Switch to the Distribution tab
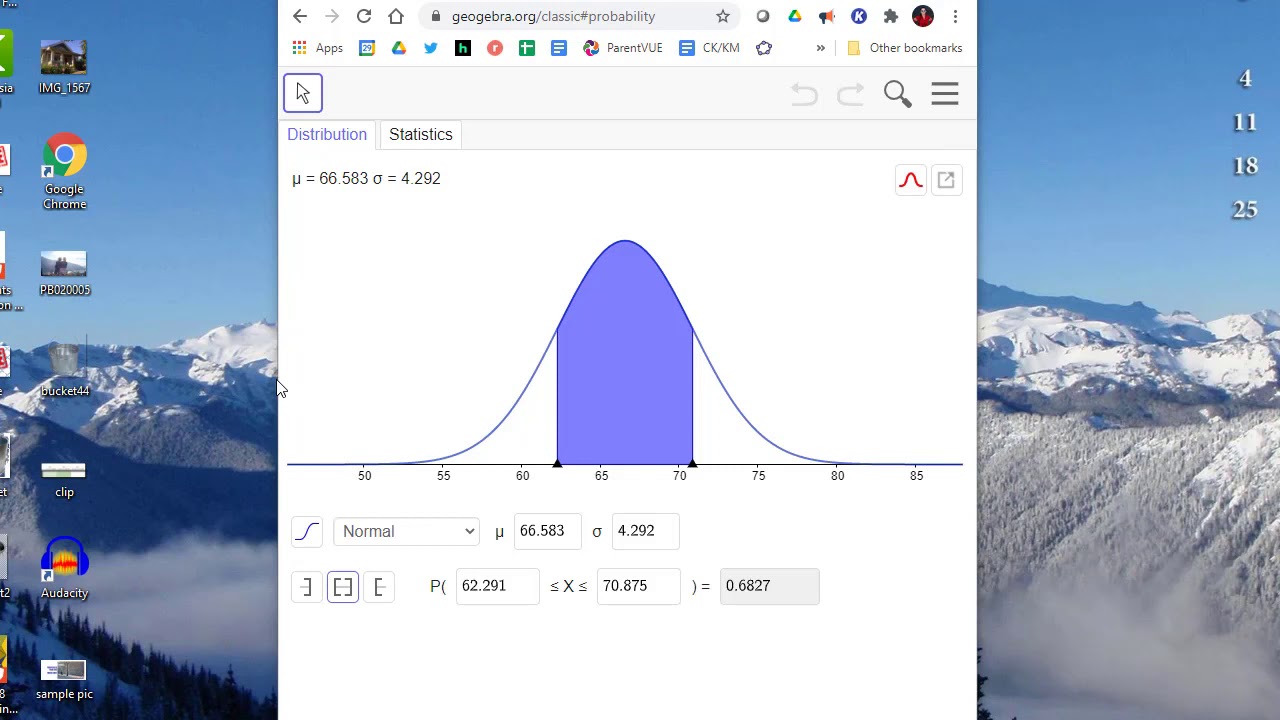Screen dimensions: 1280x720 327,134
